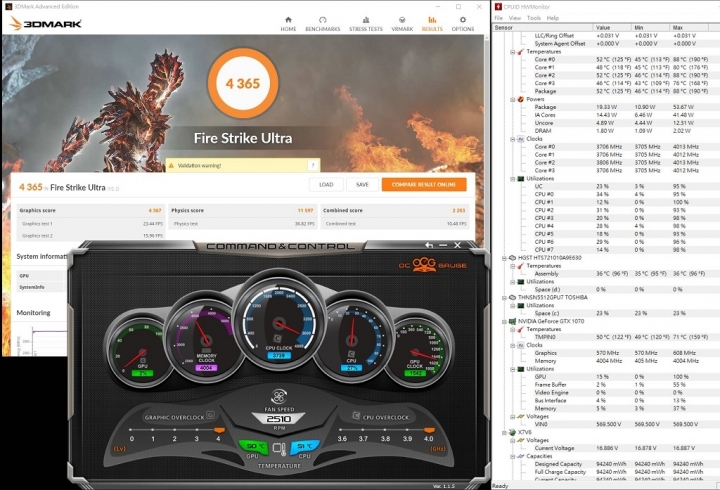Viewport: 720px width, 490px height.
Task: Go to the VRMark tab
Action: point(402,24)
